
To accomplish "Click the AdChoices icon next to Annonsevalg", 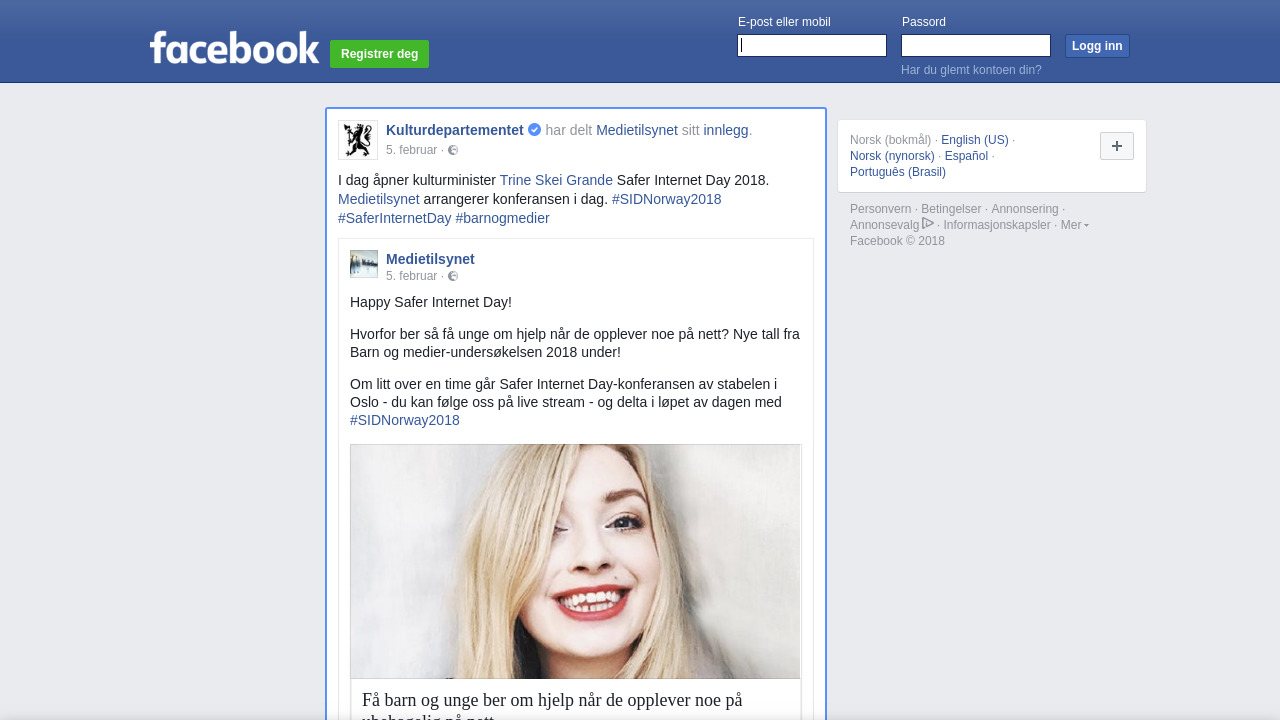I will [x=928, y=224].
